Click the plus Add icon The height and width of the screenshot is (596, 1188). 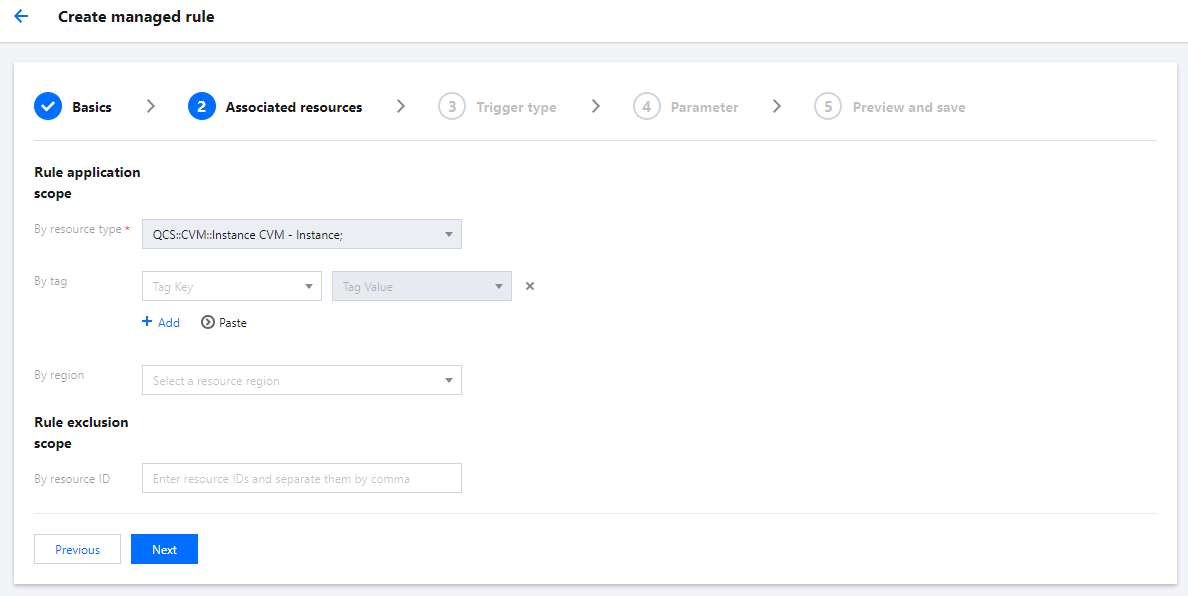tap(147, 322)
